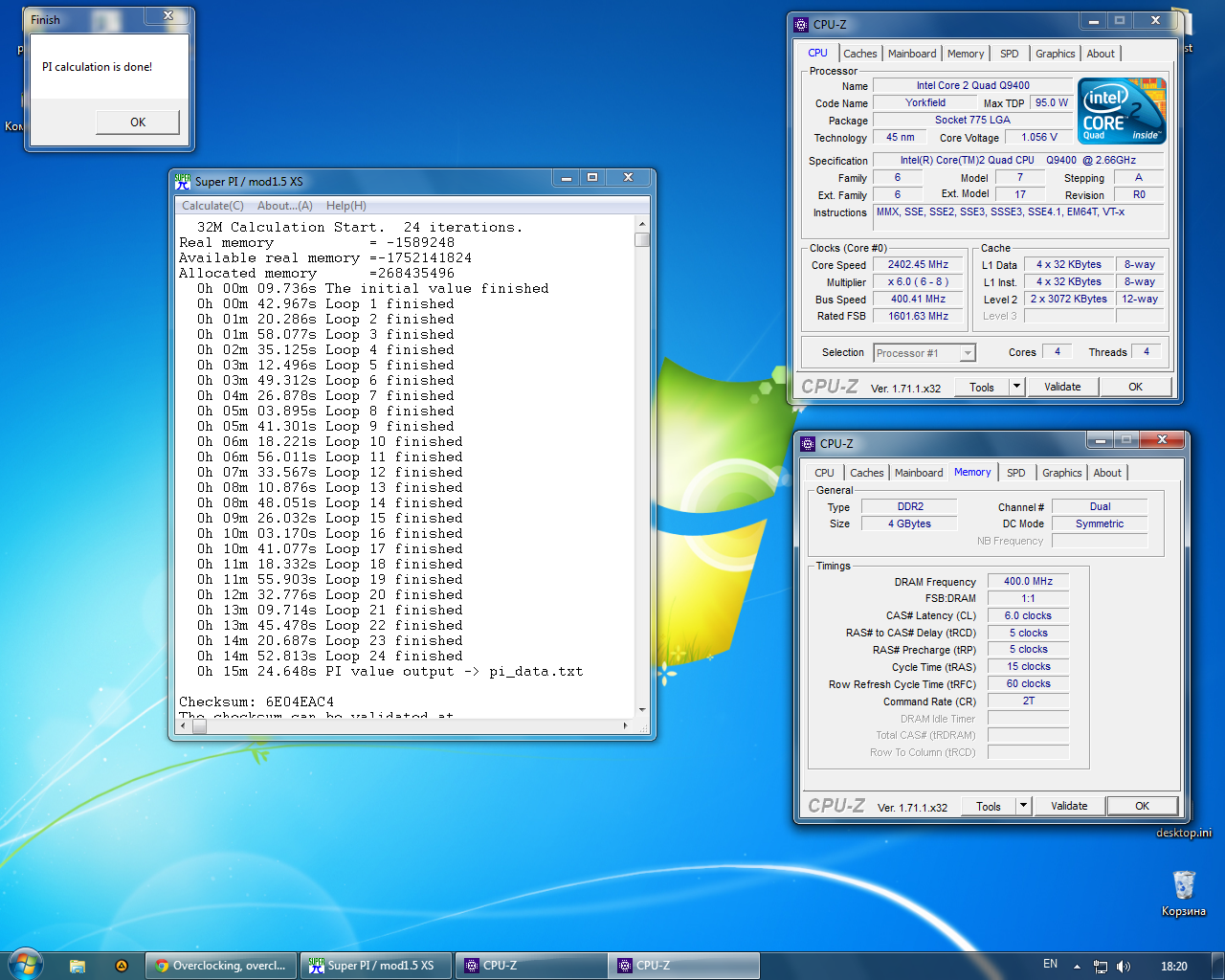This screenshot has height=980, width=1225.
Task: Open Calculate(C) menu in Super PI
Action: coord(212,206)
